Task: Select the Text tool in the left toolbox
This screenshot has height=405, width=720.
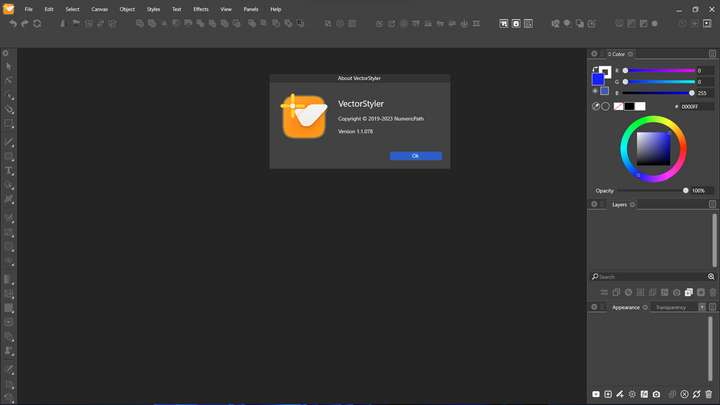Action: tap(9, 171)
